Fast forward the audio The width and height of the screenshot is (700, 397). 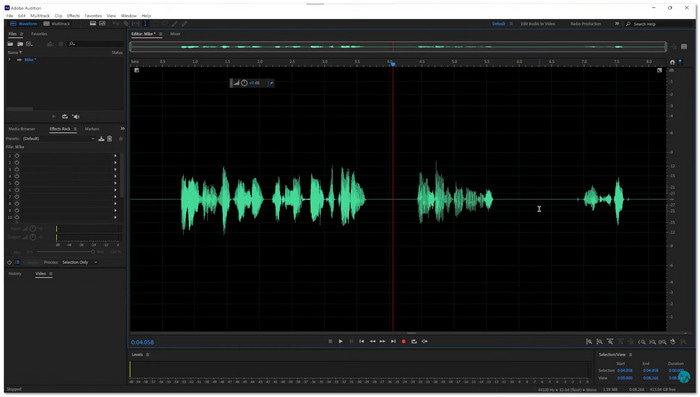click(x=383, y=341)
